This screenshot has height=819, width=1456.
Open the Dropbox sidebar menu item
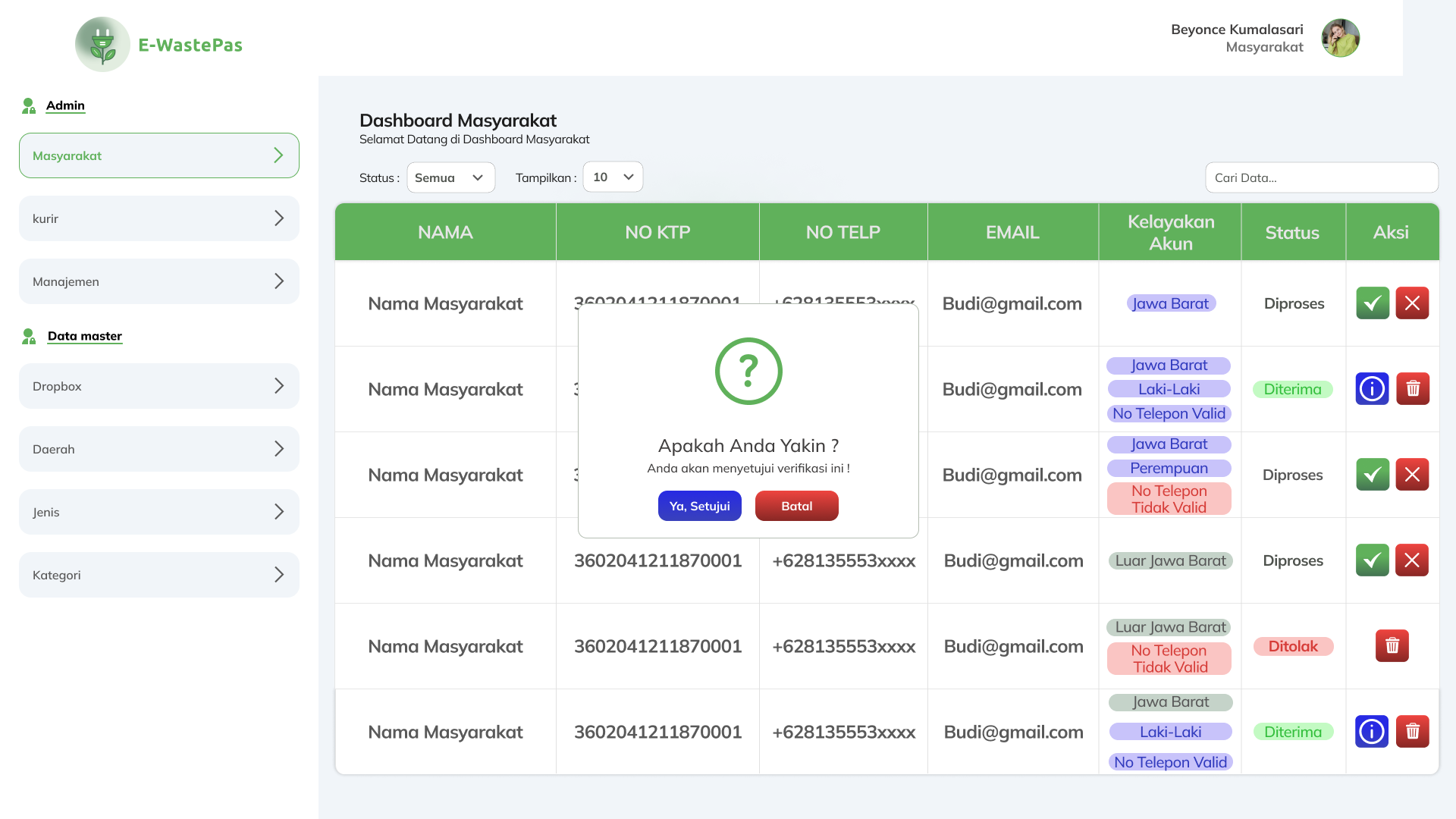pyautogui.click(x=159, y=386)
